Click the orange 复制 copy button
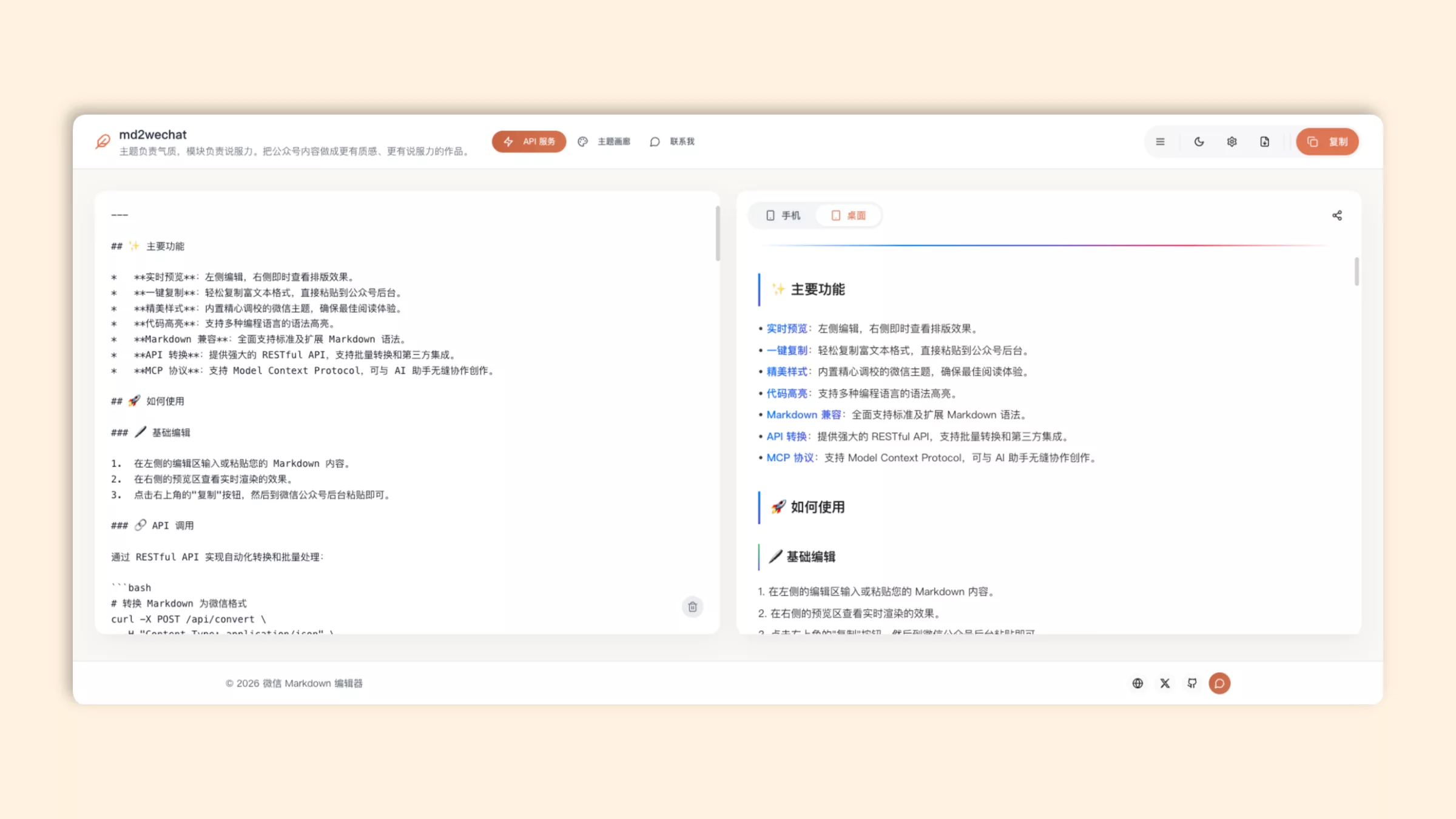The height and width of the screenshot is (819, 1456). pyautogui.click(x=1327, y=141)
